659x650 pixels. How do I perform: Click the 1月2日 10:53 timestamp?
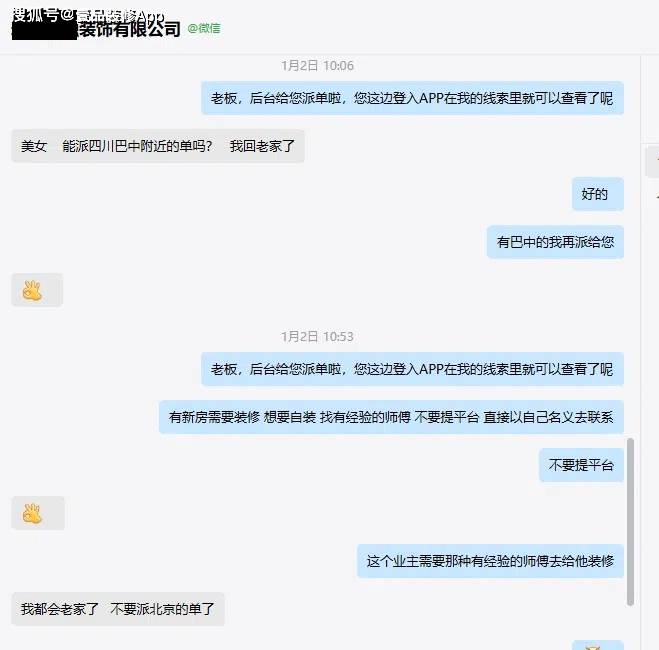317,337
